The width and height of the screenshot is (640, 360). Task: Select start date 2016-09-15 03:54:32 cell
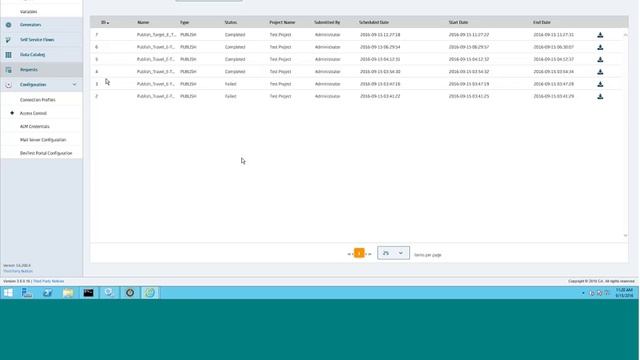coord(469,71)
